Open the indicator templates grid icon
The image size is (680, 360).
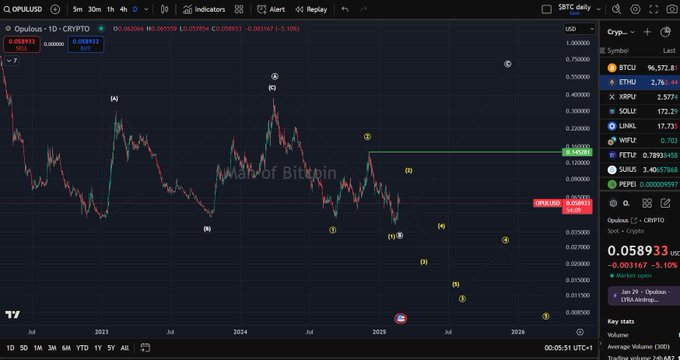coord(239,9)
